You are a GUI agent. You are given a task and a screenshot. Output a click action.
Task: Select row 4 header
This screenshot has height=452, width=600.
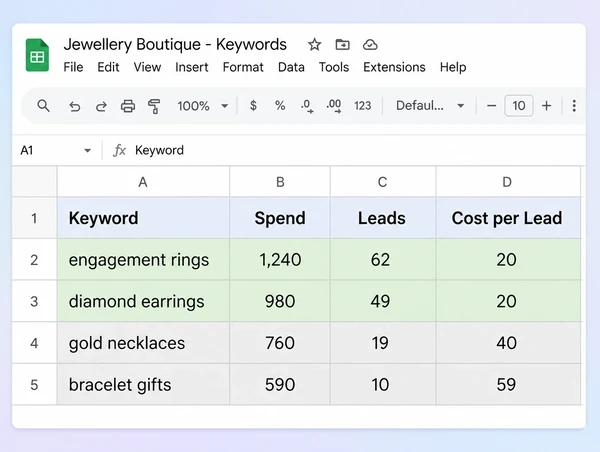[34, 343]
